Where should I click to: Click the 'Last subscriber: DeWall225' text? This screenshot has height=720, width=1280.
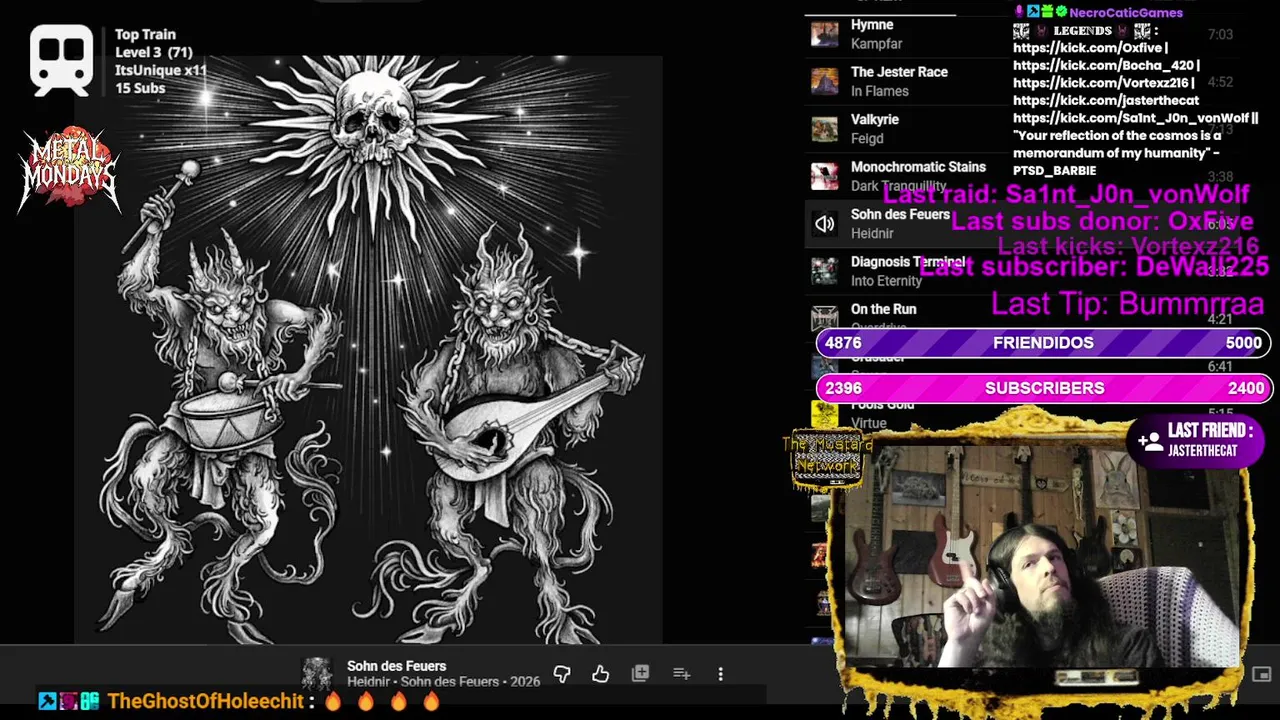click(x=1094, y=266)
